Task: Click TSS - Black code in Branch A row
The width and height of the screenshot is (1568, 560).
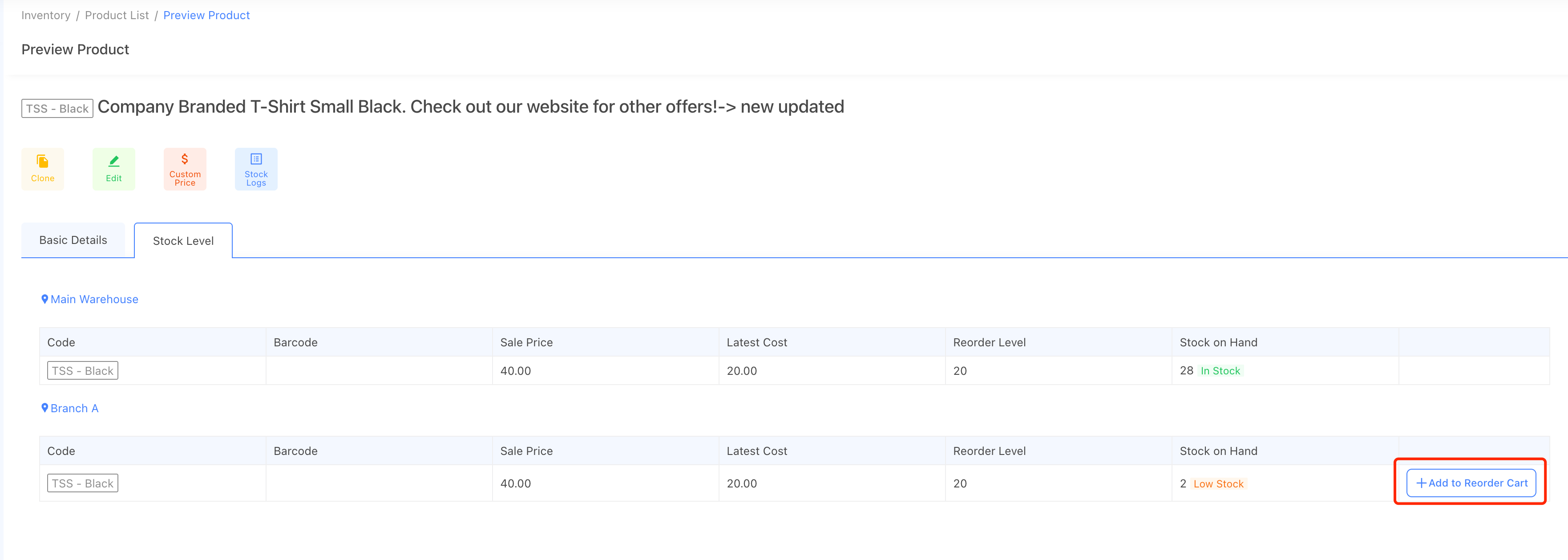Action: click(83, 483)
